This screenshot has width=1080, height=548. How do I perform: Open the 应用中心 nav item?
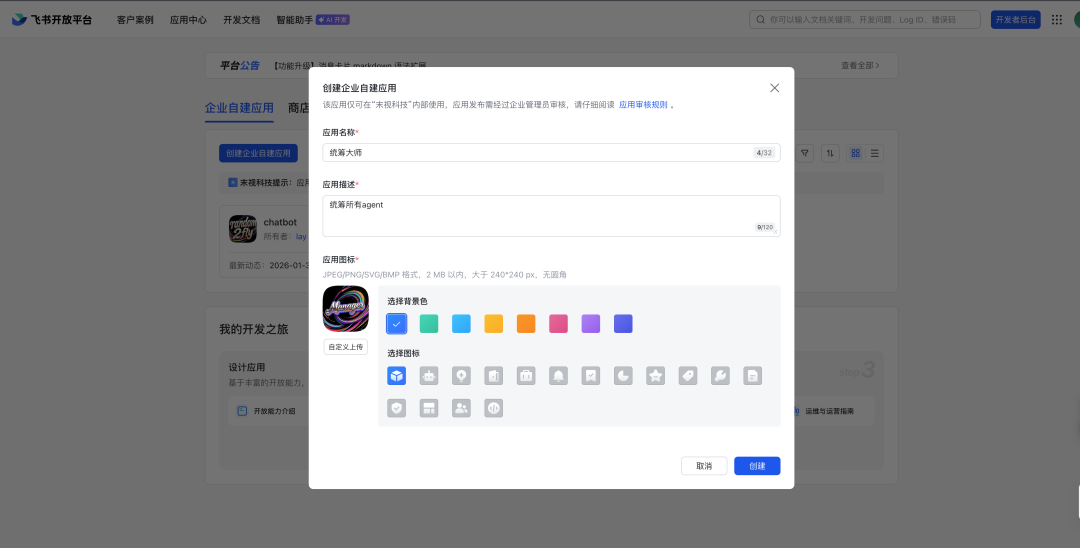click(x=188, y=20)
